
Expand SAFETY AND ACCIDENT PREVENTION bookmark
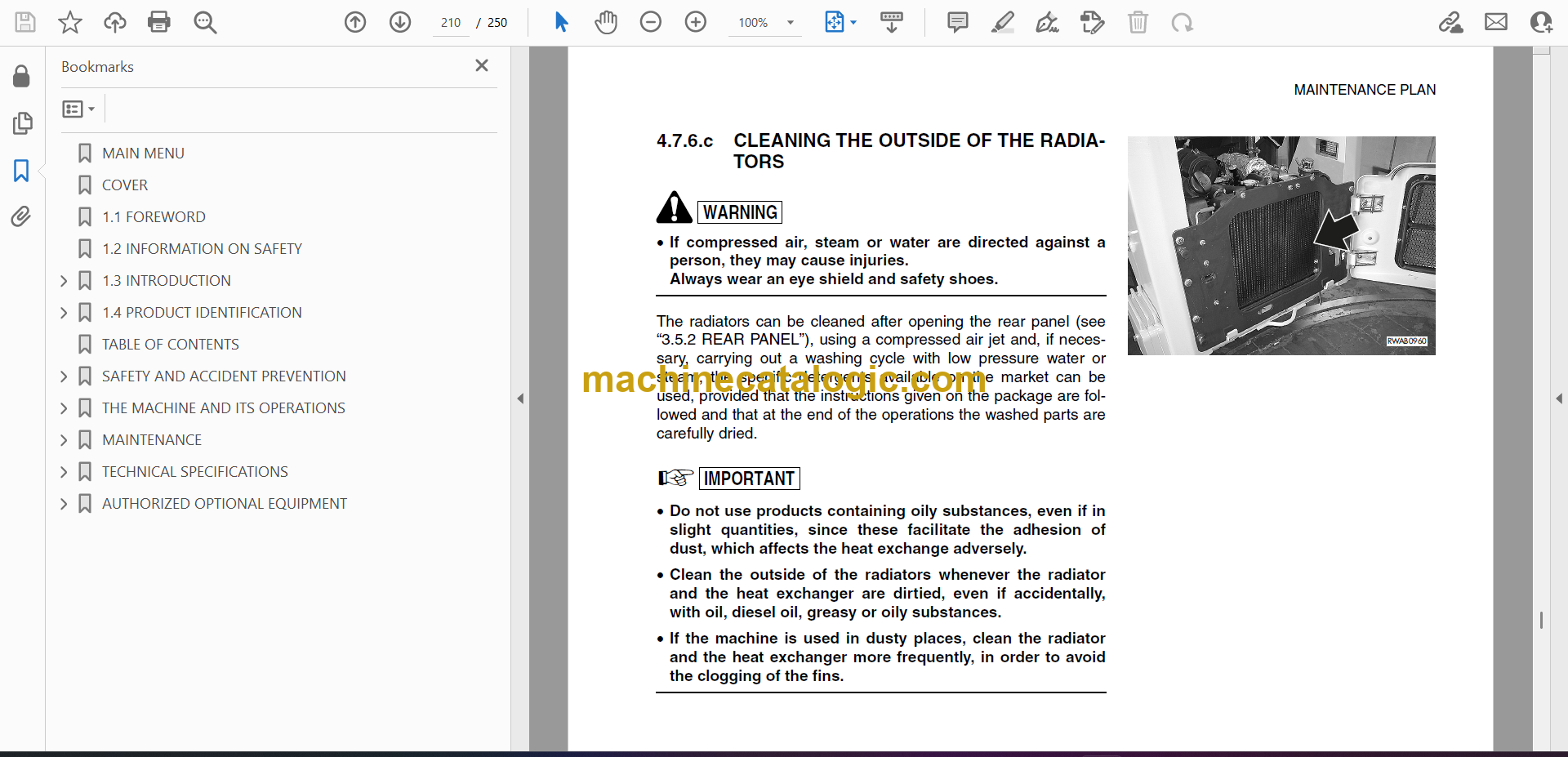(64, 376)
